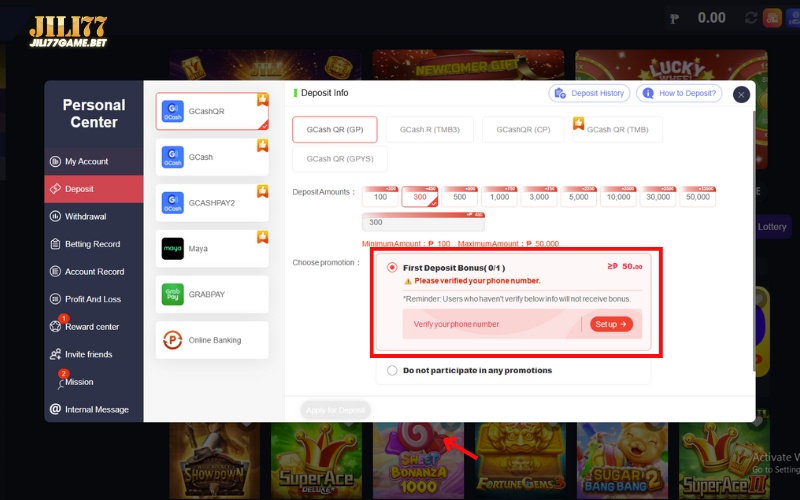
Task: Open Account Record
Action: point(94,271)
